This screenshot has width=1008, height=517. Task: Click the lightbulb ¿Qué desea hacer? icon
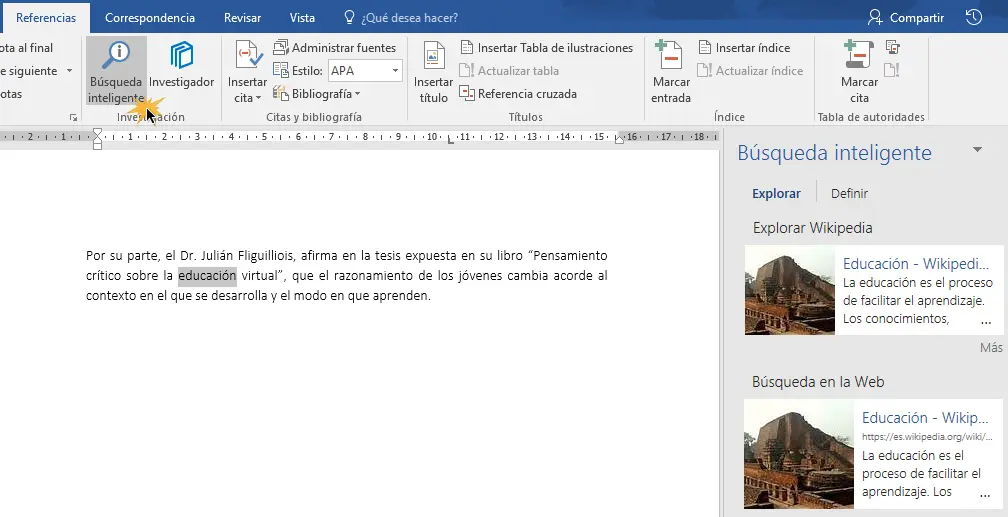350,17
